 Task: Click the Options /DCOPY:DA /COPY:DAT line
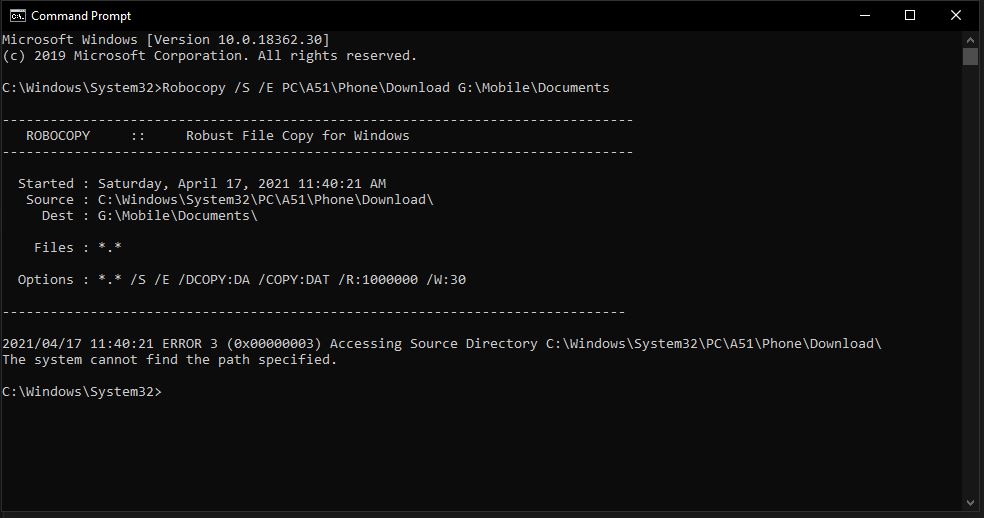242,280
